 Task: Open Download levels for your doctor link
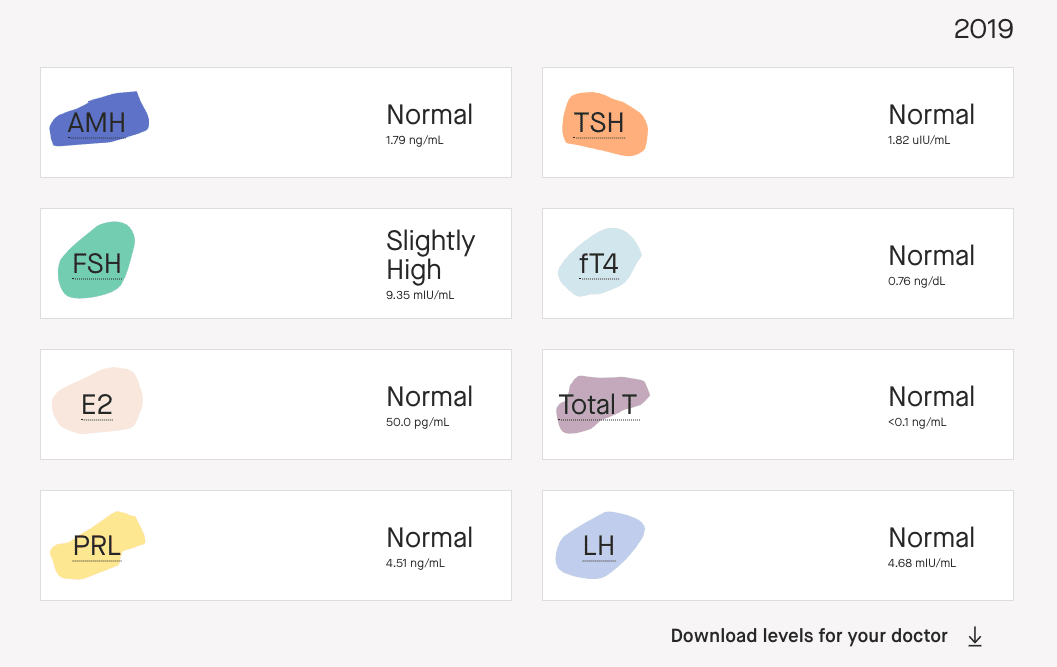pos(809,636)
